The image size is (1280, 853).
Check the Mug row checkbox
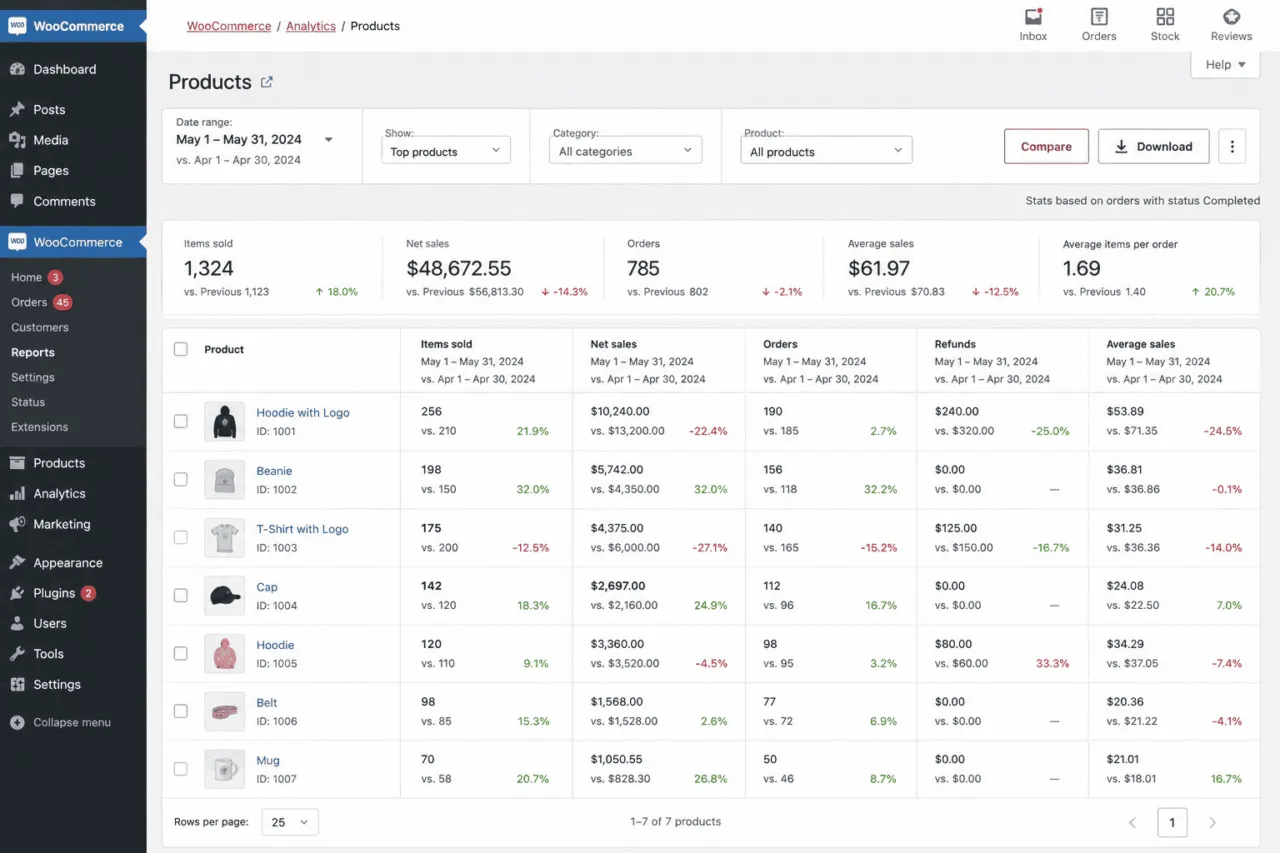[181, 769]
